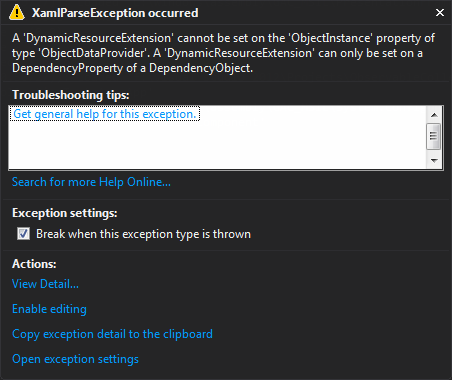Open 'Get general help for this exception' link
The width and height of the screenshot is (452, 380).
(105, 114)
